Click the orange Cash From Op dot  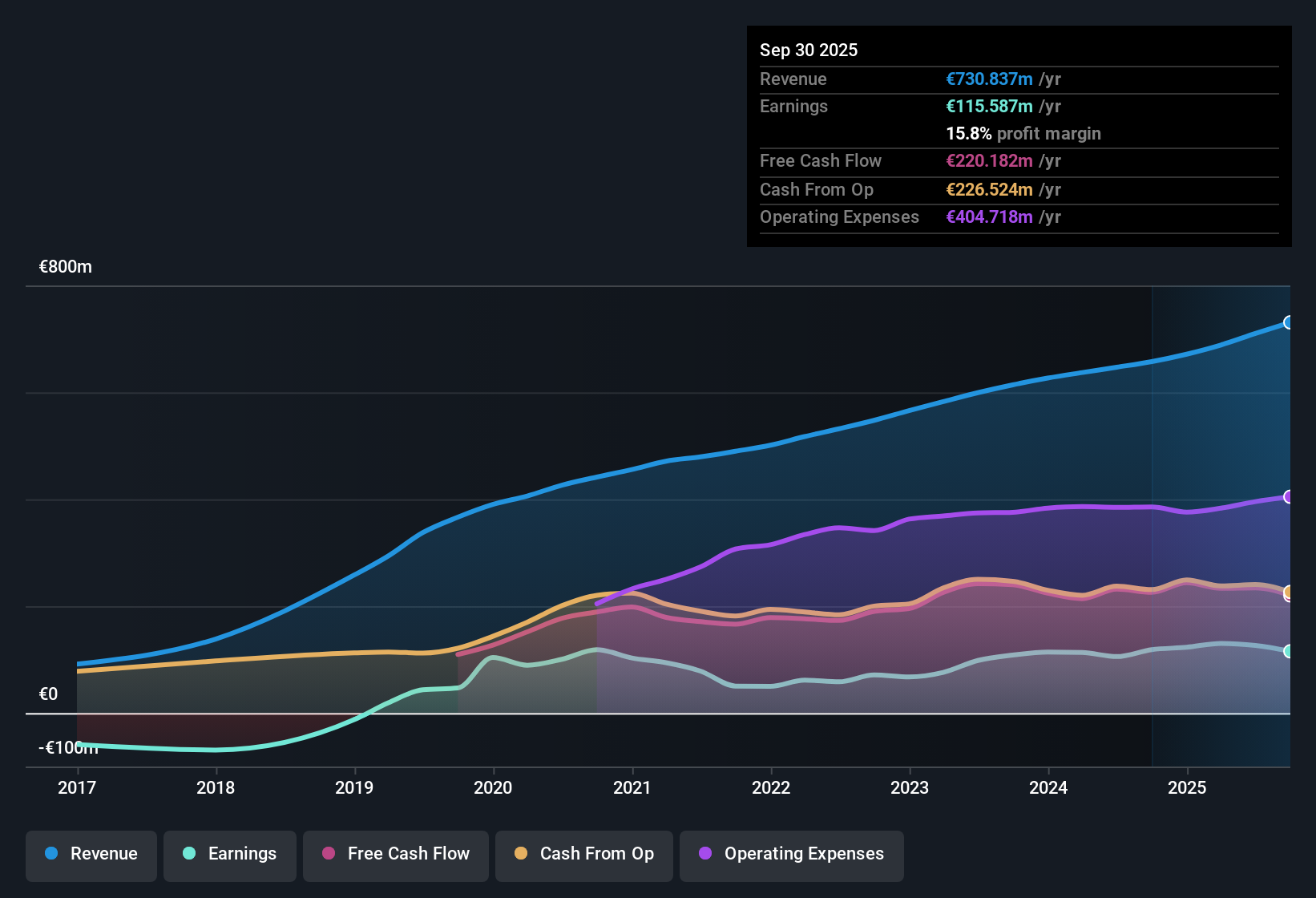(x=521, y=853)
